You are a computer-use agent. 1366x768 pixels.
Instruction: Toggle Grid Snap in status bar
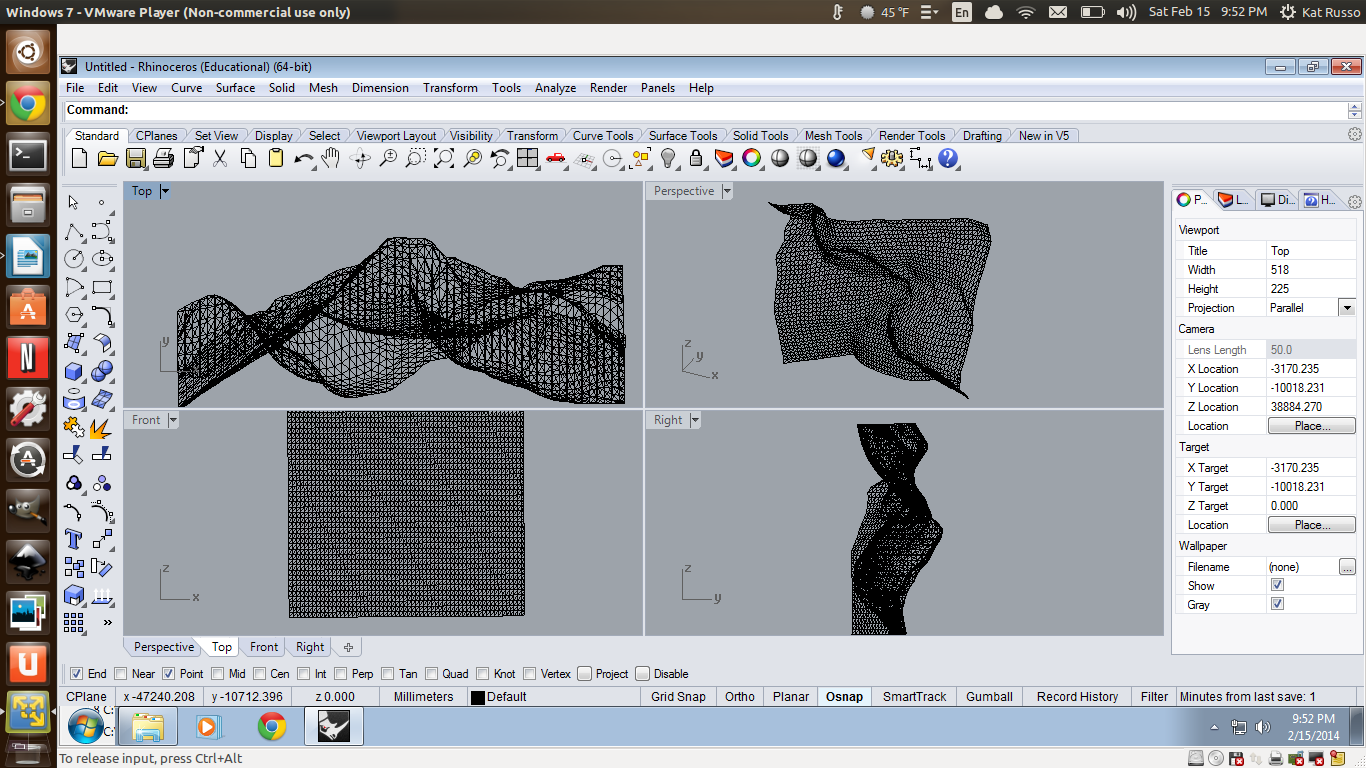coord(678,697)
